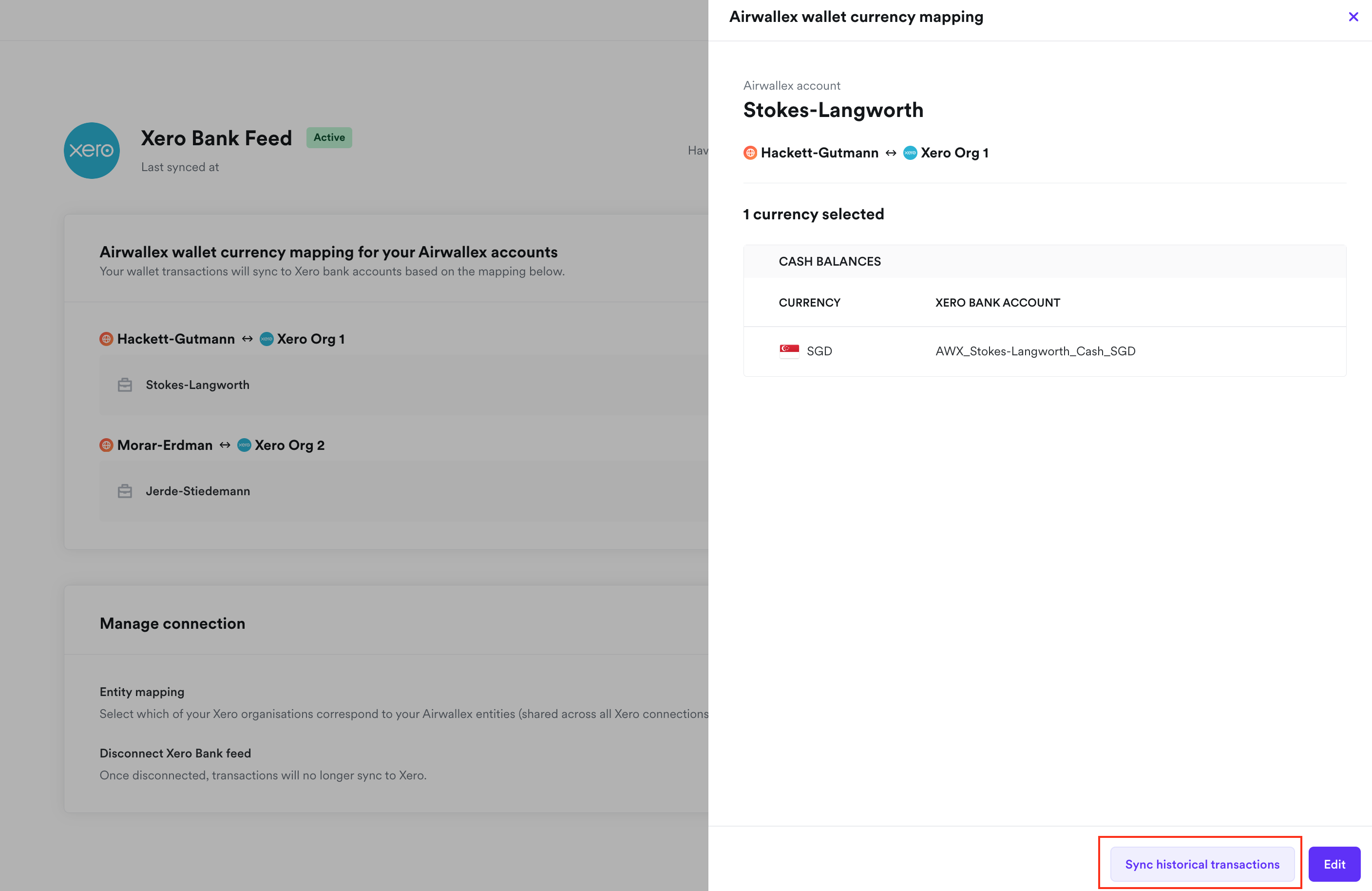Click the green Active status badge
The width and height of the screenshot is (1372, 891).
click(x=328, y=137)
